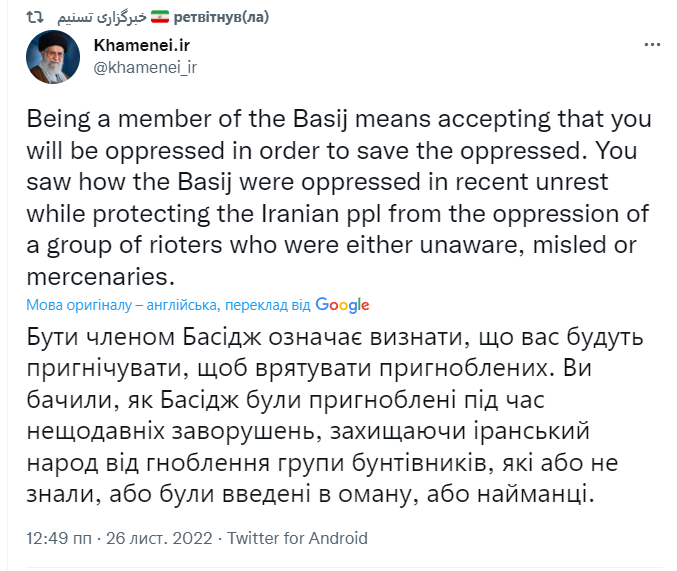Open the Twitter for Android source link
The image size is (677, 571).
pyautogui.click(x=297, y=538)
